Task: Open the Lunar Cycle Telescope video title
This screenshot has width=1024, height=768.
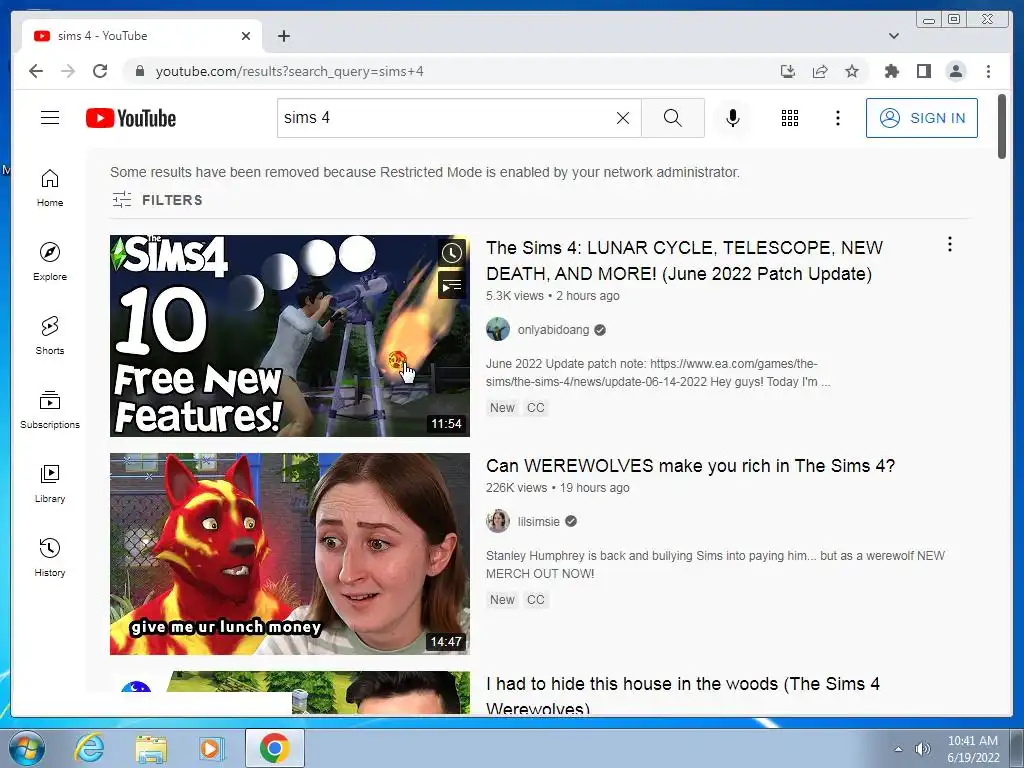Action: (x=684, y=261)
